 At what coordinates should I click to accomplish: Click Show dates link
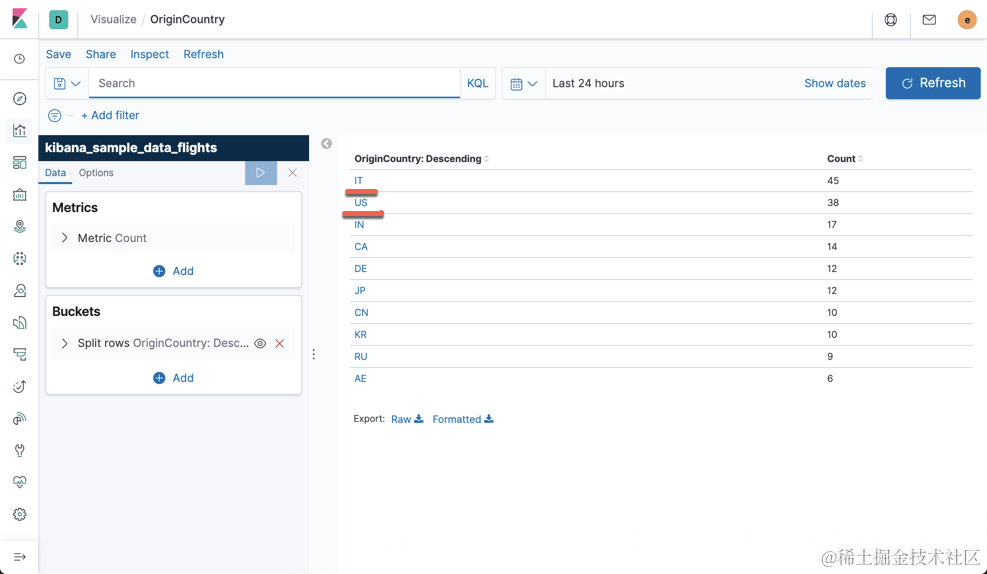pyautogui.click(x=835, y=83)
